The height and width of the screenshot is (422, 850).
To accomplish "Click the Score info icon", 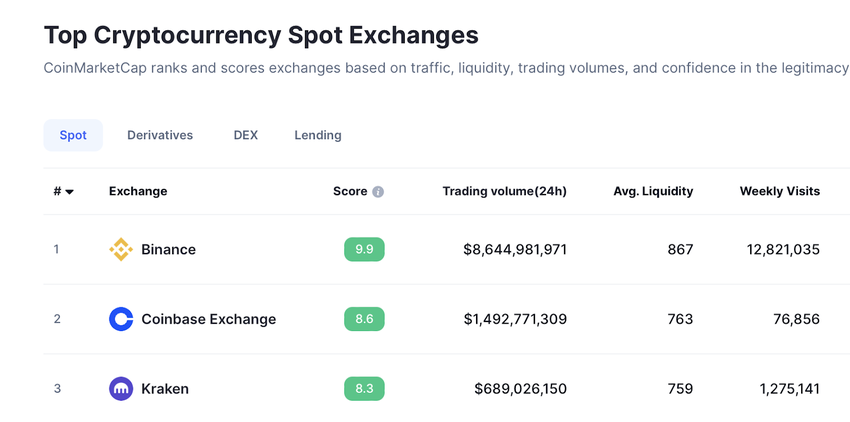I will tap(378, 192).
